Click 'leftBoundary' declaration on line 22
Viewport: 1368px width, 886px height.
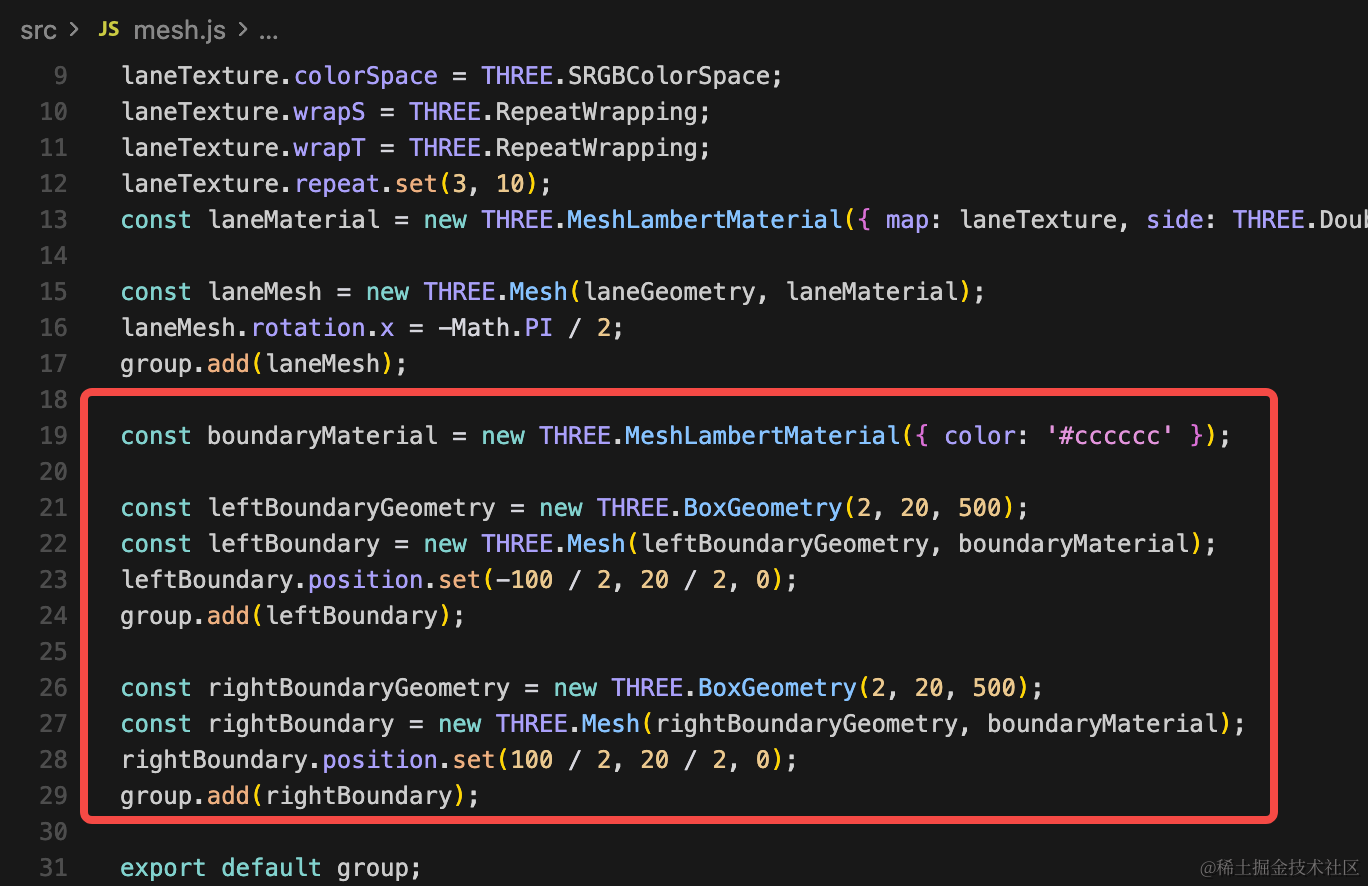coord(293,544)
